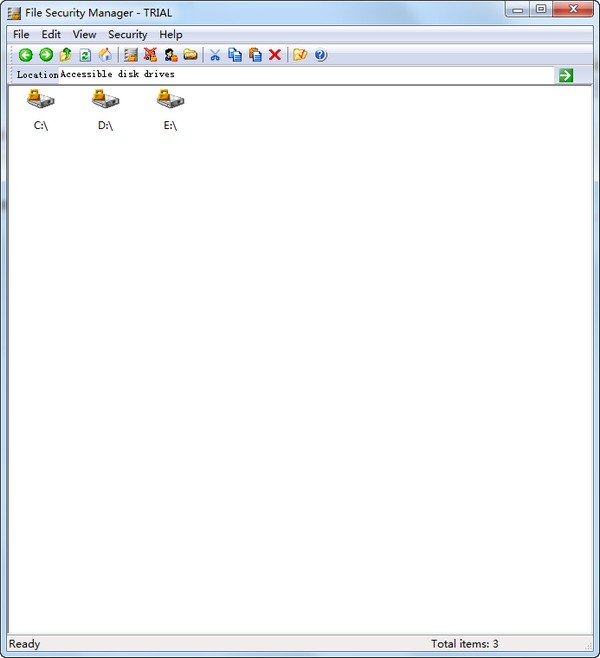Cut the selected item with scissors

(215, 55)
